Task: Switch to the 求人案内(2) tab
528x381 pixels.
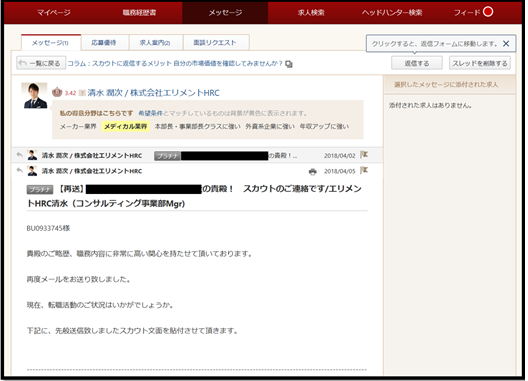Action: 155,43
